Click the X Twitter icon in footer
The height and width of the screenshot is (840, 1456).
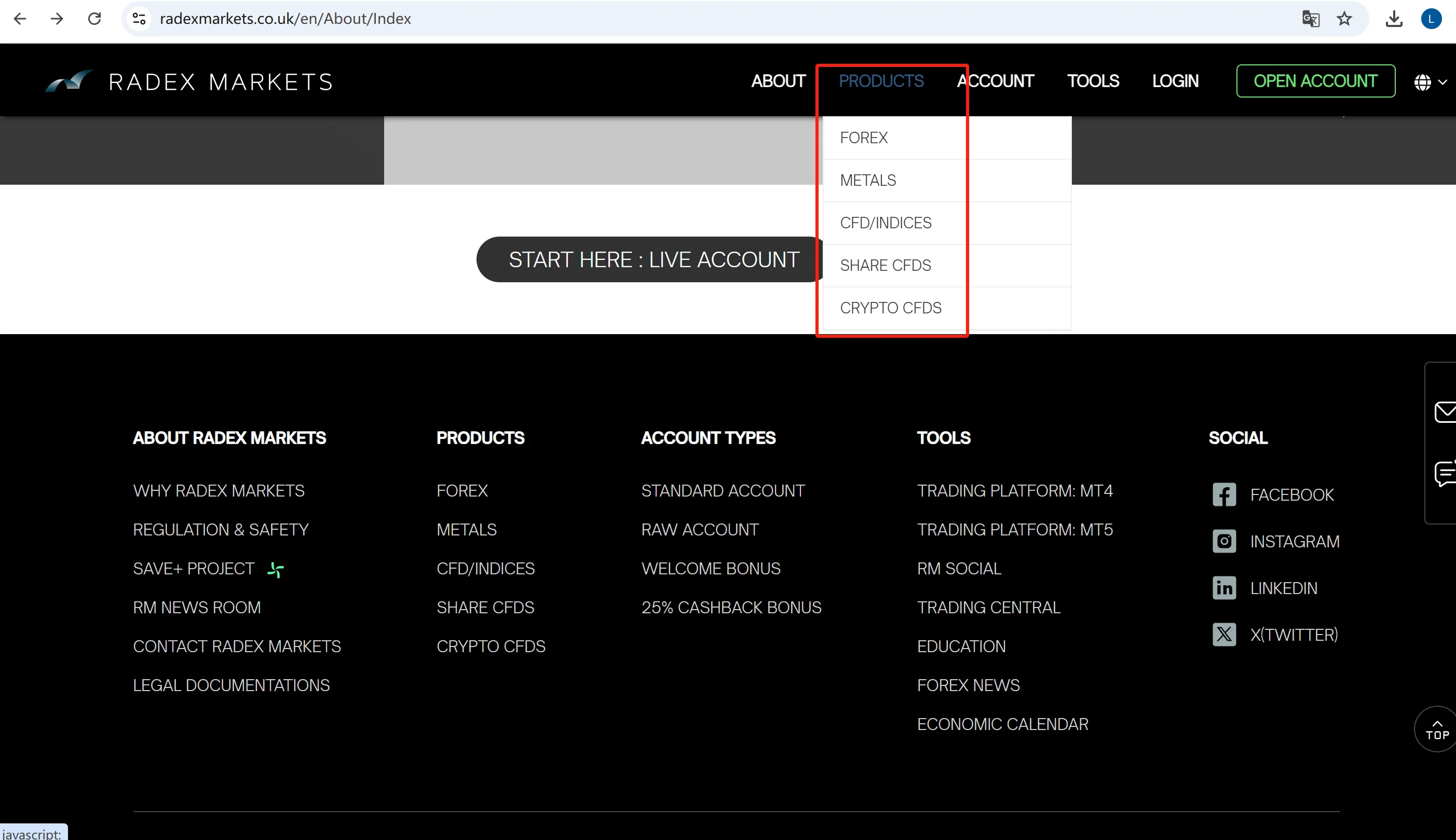[1224, 635]
